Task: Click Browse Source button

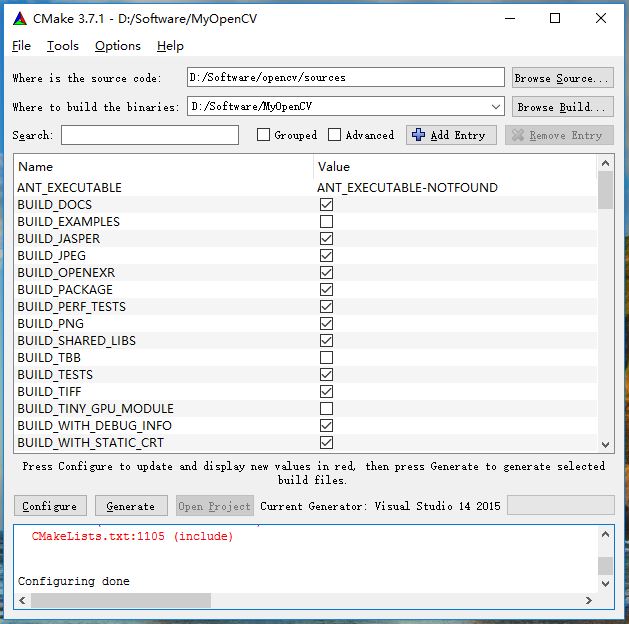Action: point(562,78)
